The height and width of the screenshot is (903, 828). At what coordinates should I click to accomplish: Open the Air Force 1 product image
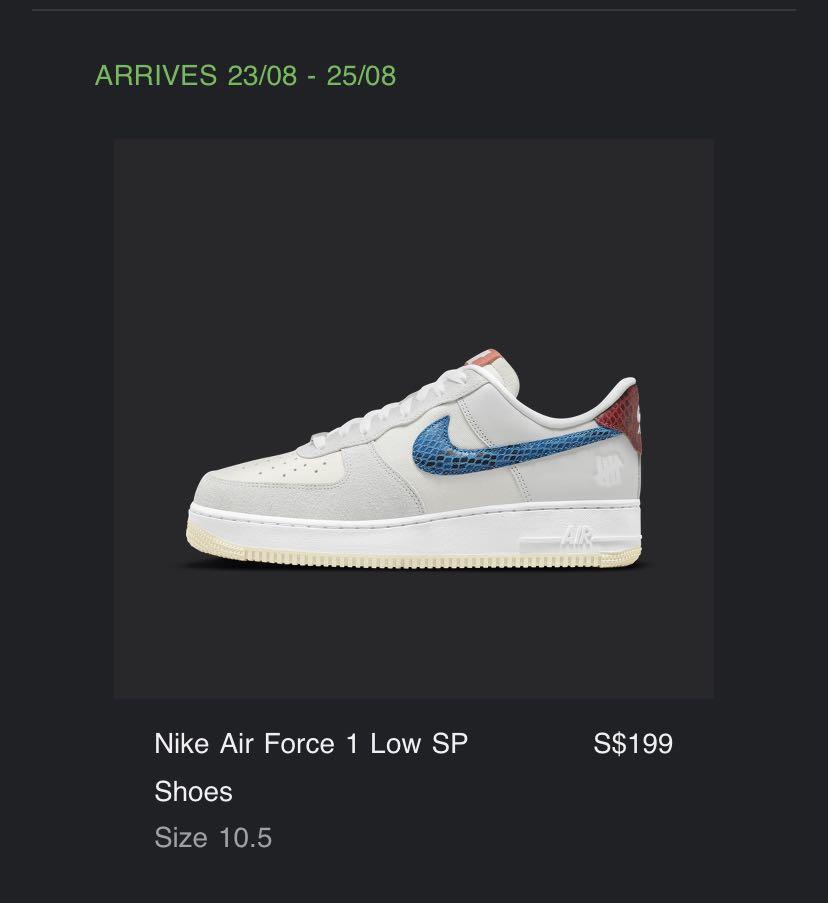(x=413, y=418)
